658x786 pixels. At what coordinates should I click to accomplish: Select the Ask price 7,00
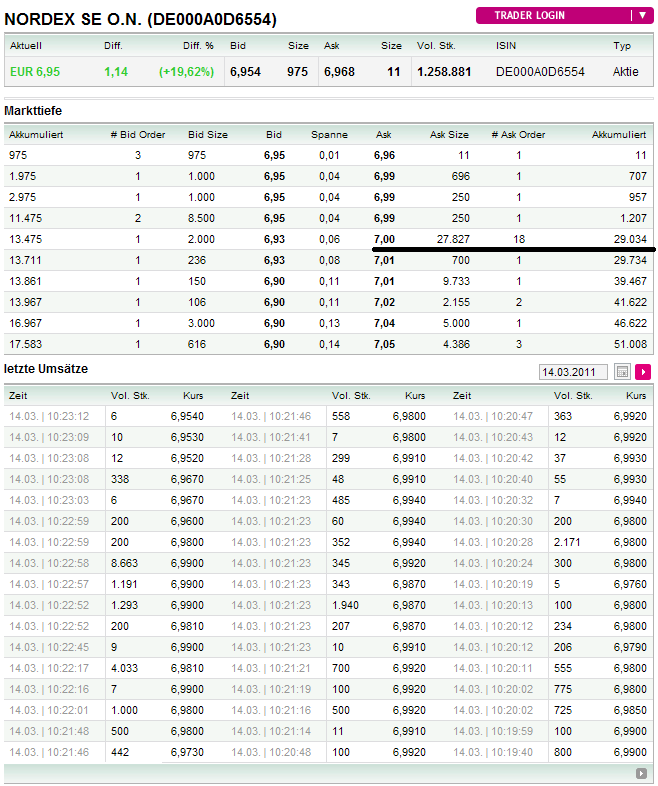384,239
